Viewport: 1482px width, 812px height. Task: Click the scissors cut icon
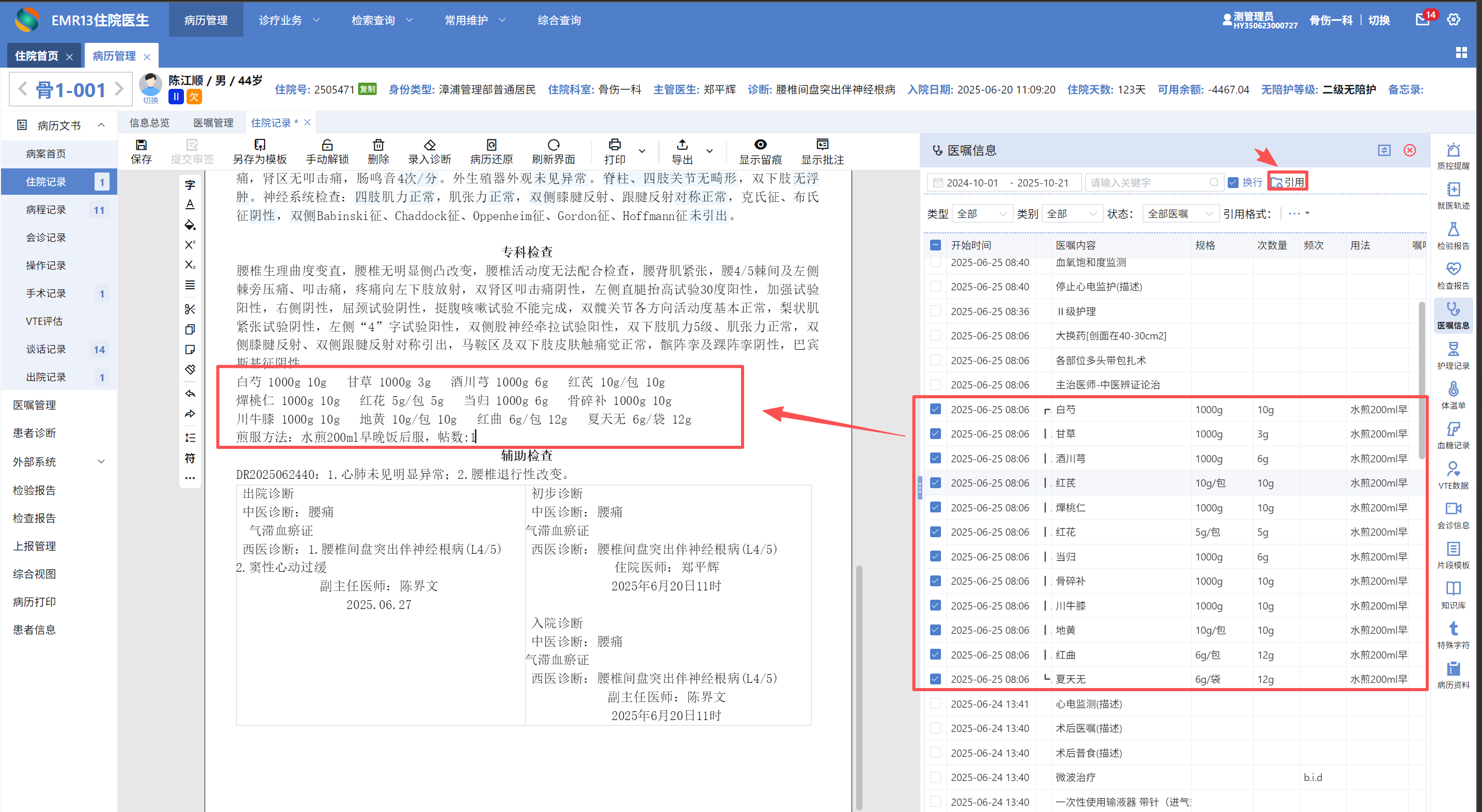[x=190, y=309]
